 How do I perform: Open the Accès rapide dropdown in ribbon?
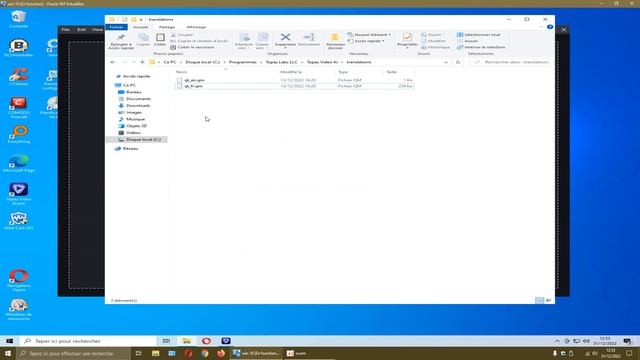pyautogui.click(x=366, y=41)
